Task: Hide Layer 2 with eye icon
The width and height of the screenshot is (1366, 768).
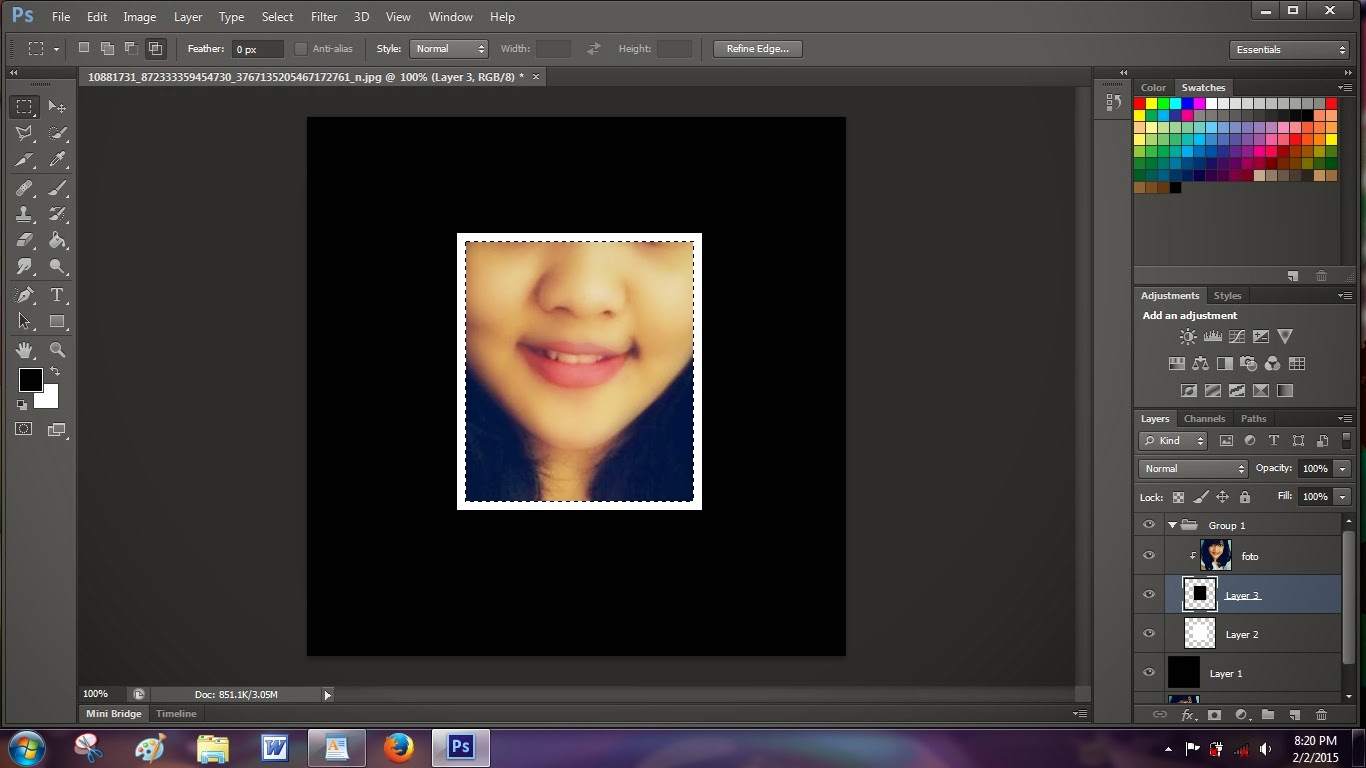Action: click(x=1148, y=634)
